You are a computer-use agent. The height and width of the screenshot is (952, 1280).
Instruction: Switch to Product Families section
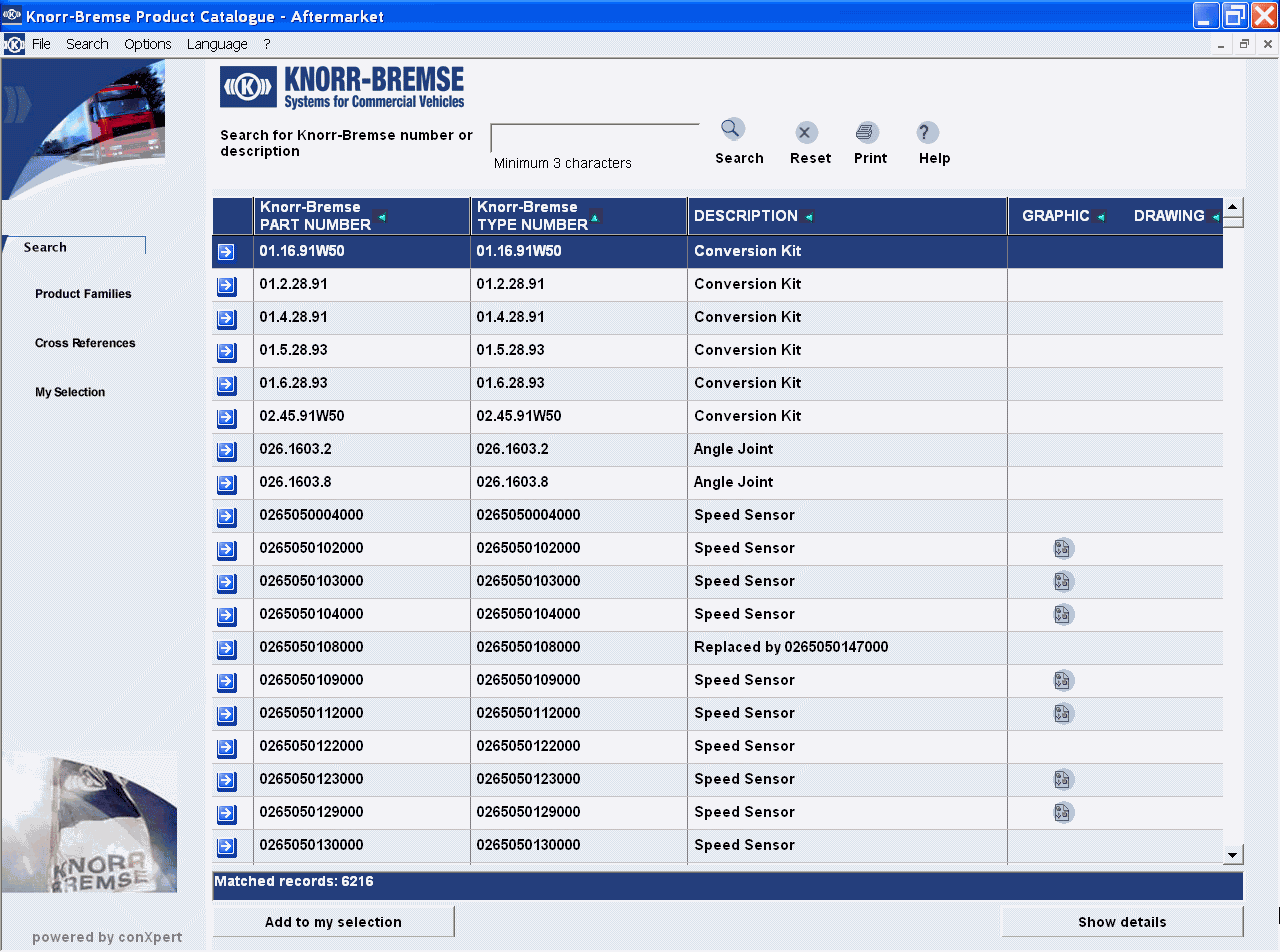pyautogui.click(x=83, y=294)
